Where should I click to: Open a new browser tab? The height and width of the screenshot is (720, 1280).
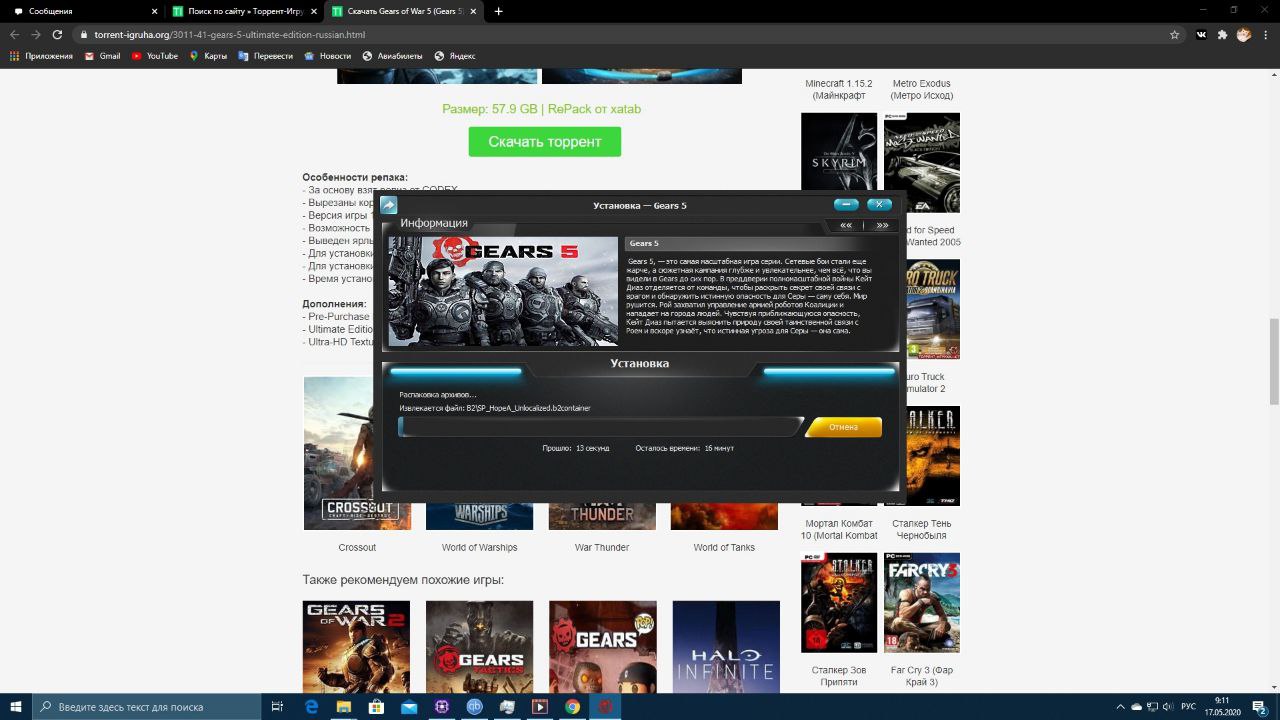pyautogui.click(x=498, y=11)
